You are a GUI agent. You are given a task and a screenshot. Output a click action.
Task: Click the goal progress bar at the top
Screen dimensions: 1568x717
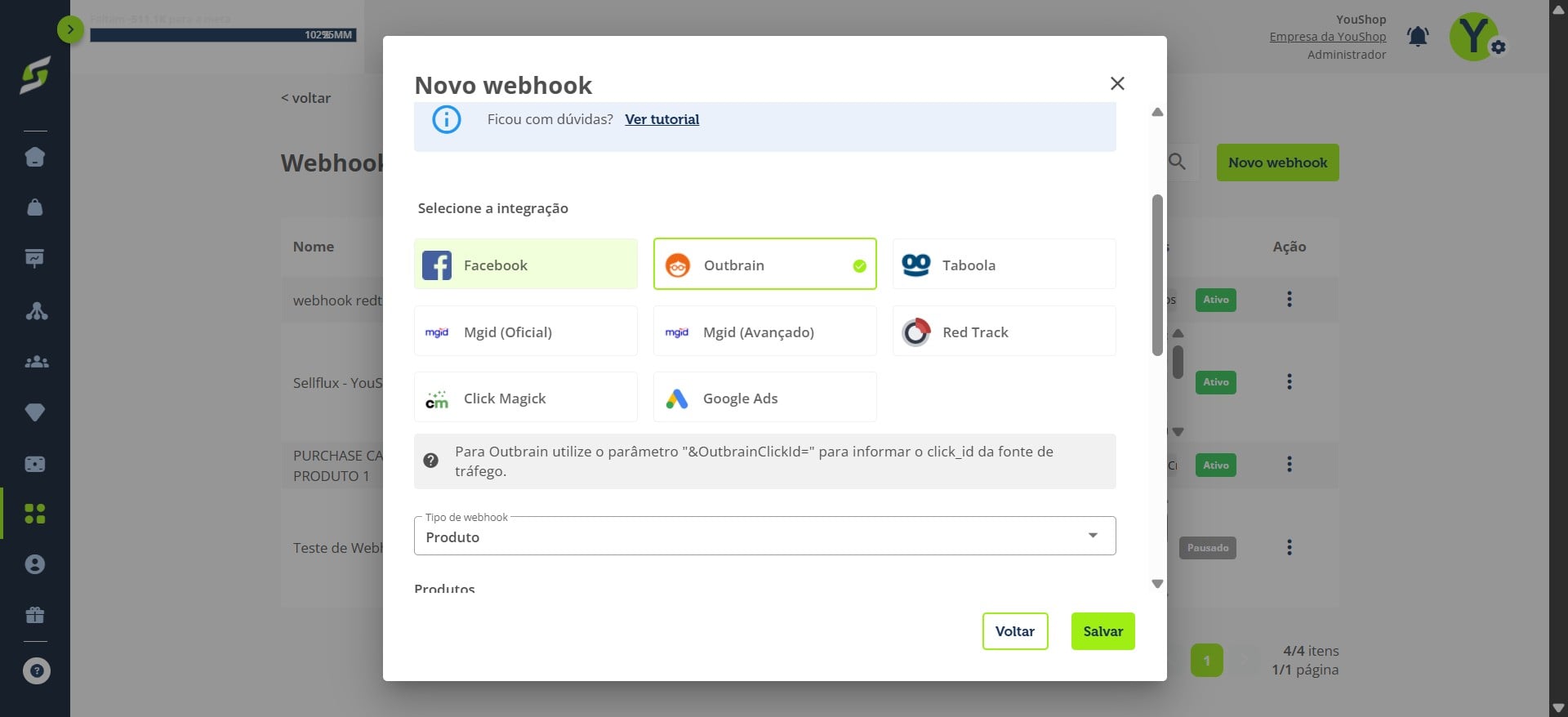[223, 35]
